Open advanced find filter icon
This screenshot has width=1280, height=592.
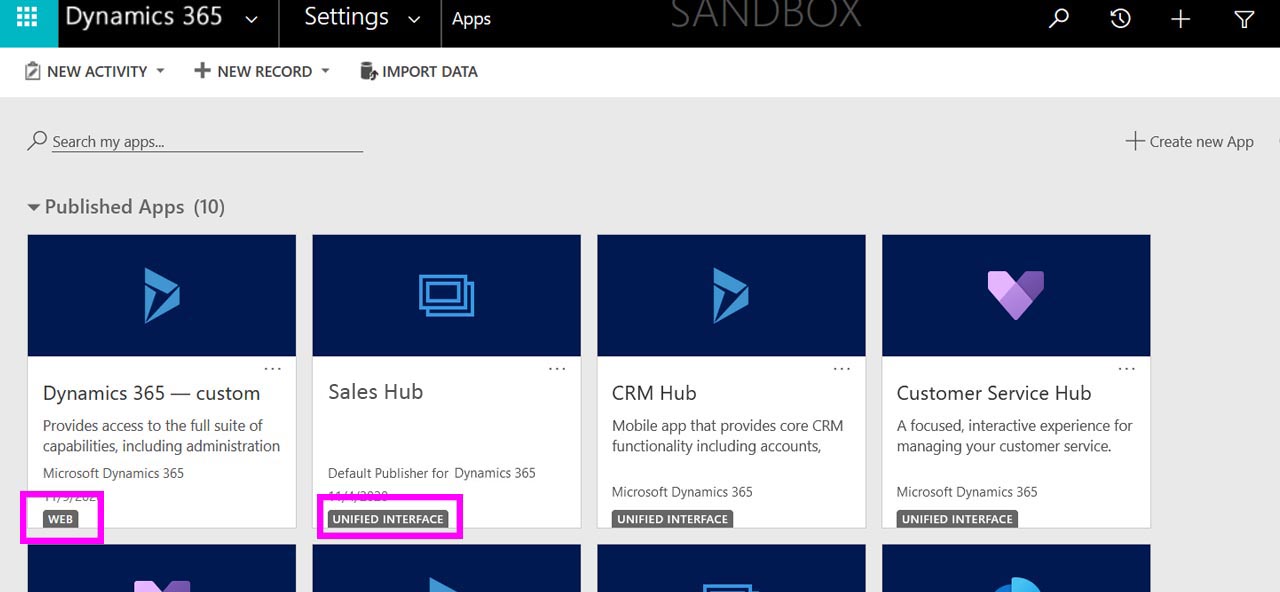1244,19
